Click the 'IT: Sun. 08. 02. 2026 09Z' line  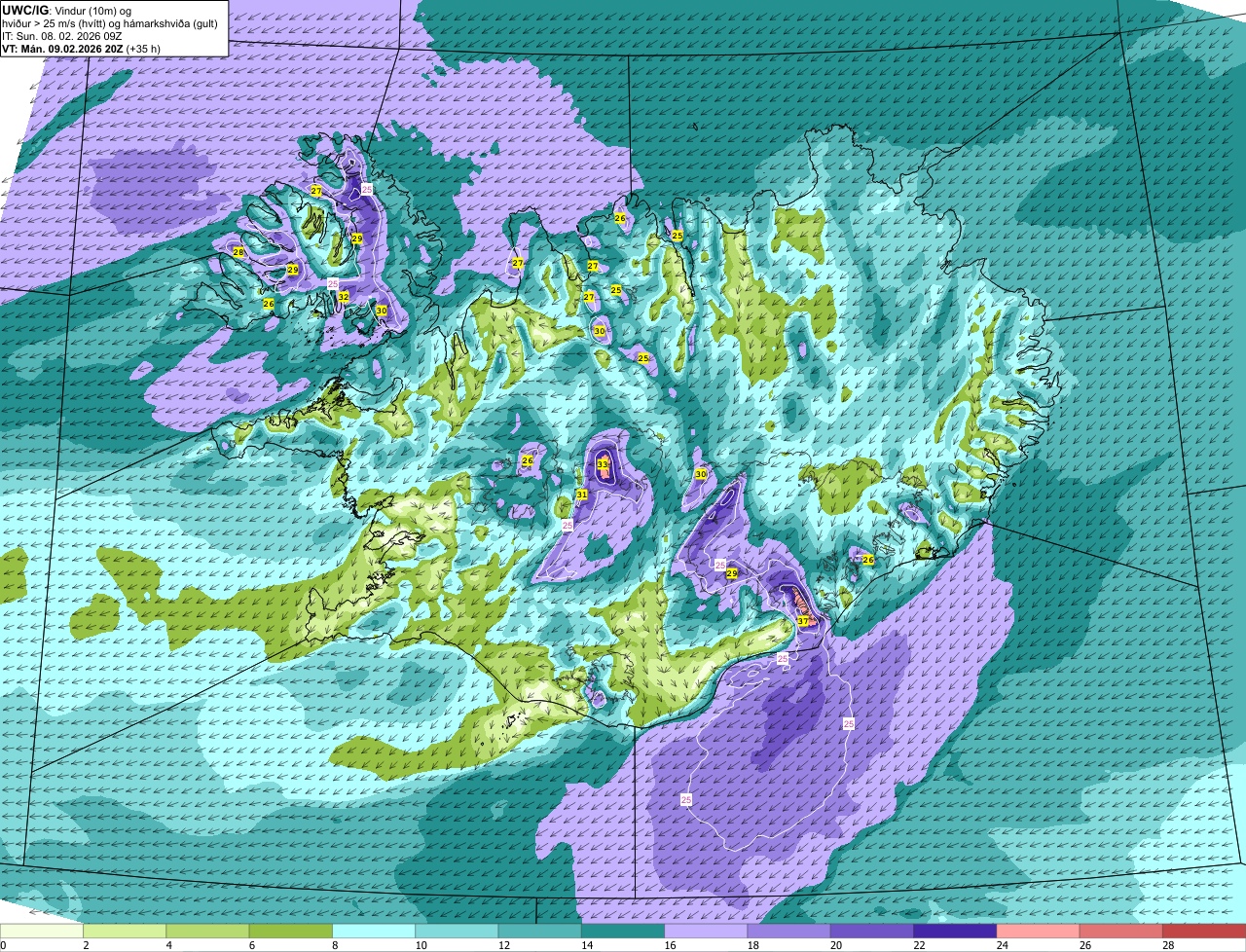coord(61,36)
